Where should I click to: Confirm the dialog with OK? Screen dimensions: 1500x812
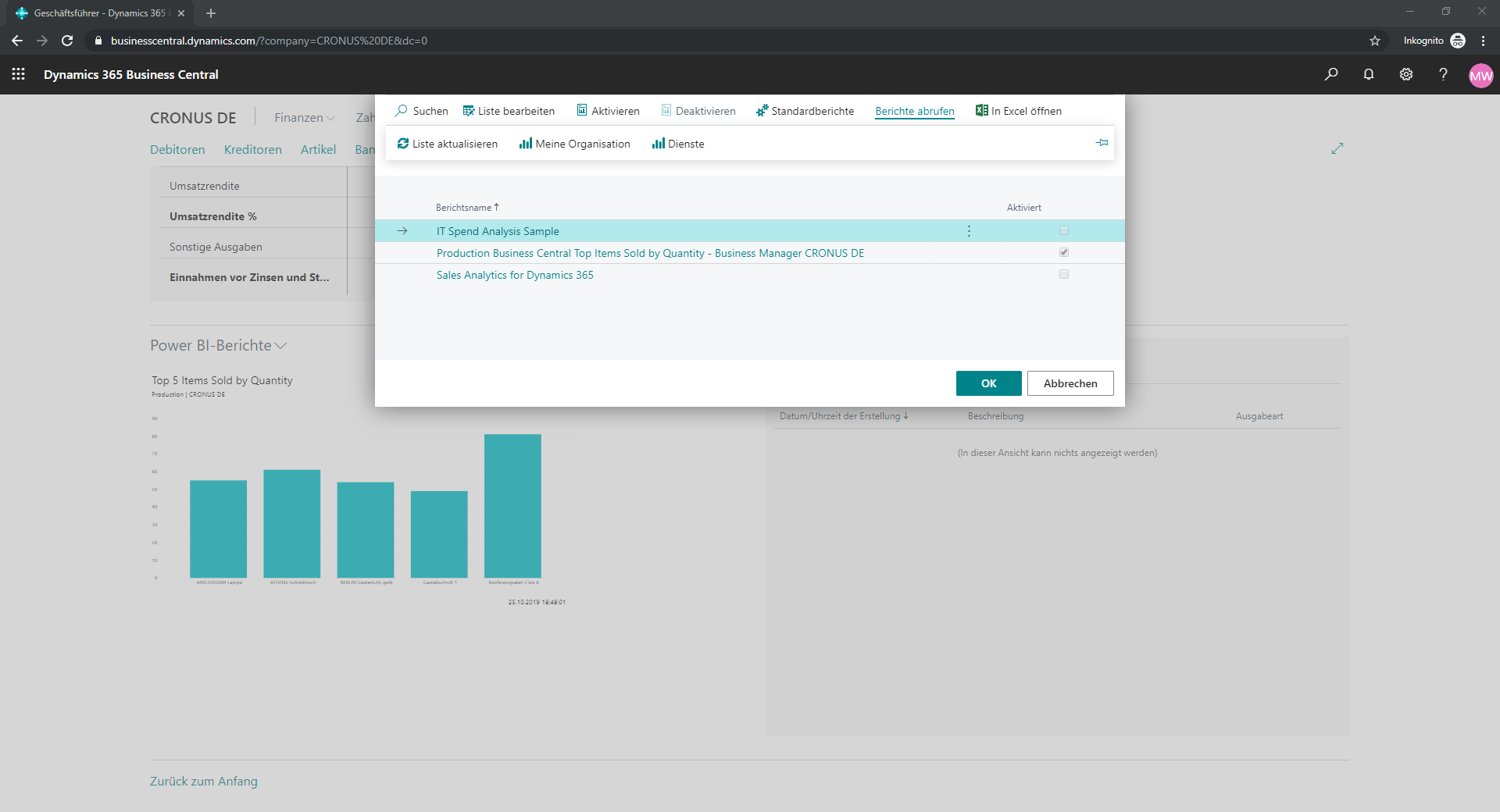click(x=988, y=383)
